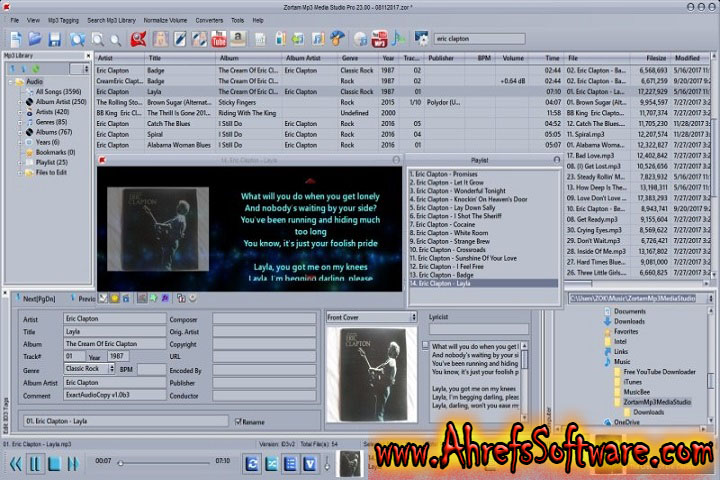Image resolution: width=720 pixels, height=480 pixels.
Task: Select All Songs (3596) in library
Action: [x=61, y=91]
